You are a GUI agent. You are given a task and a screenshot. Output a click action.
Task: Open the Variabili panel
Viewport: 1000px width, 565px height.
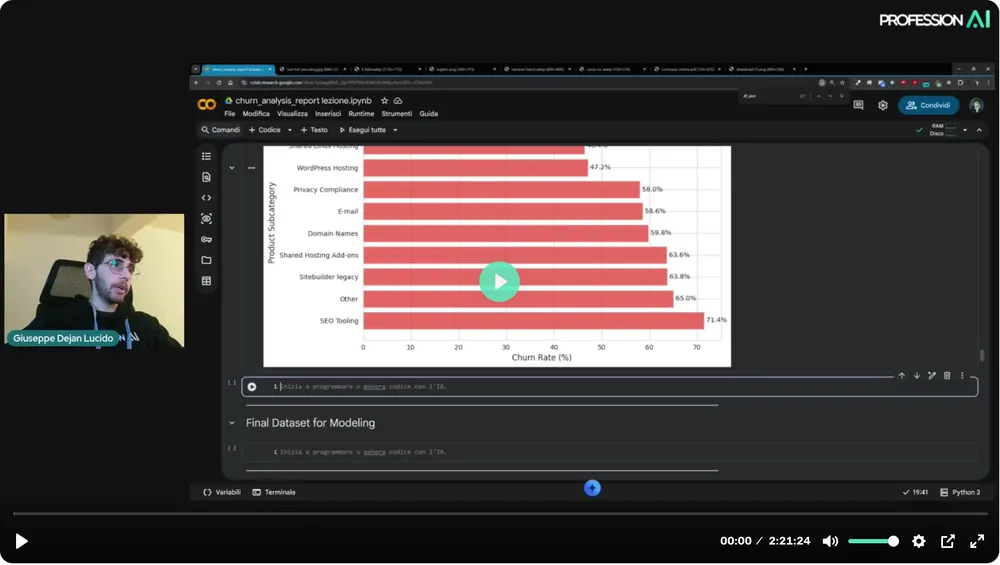click(222, 492)
